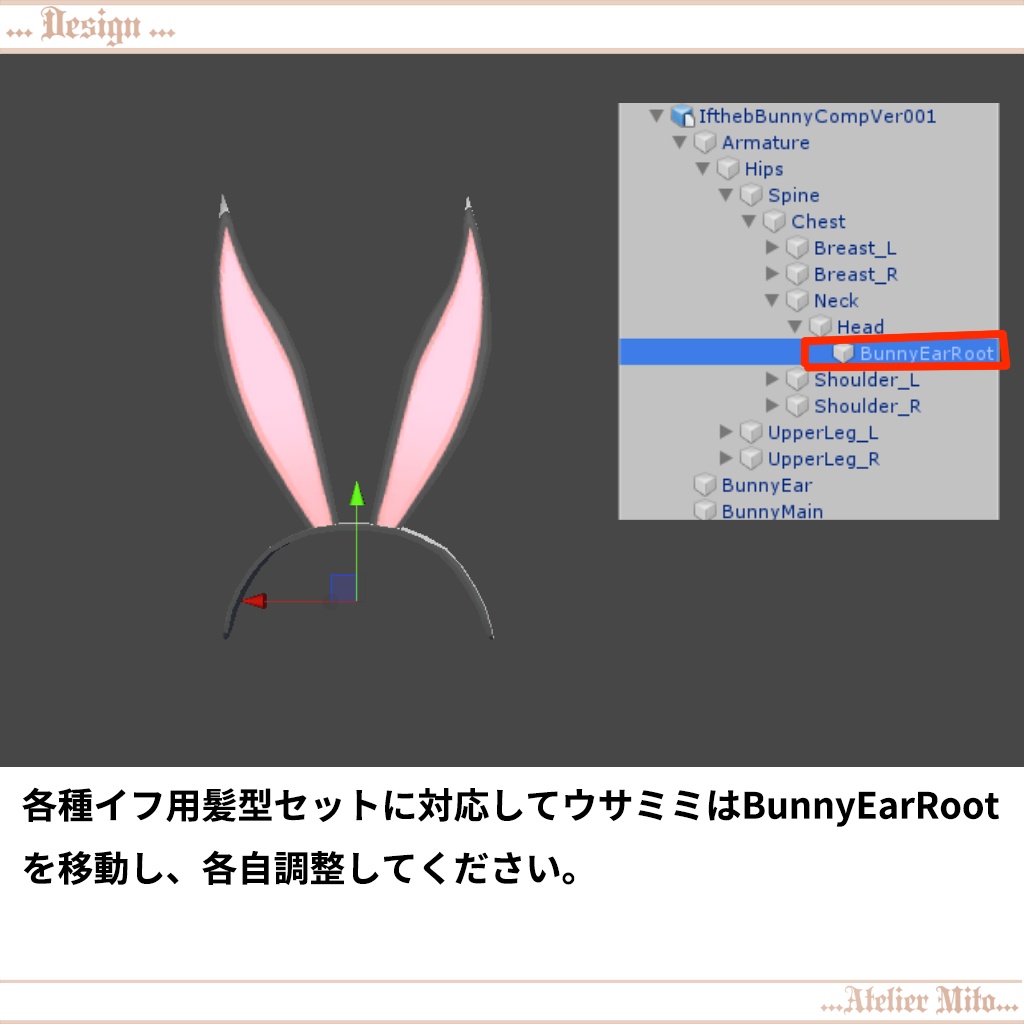The width and height of the screenshot is (1024, 1024).
Task: Select the UpperLeg_R bone
Action: (824, 458)
